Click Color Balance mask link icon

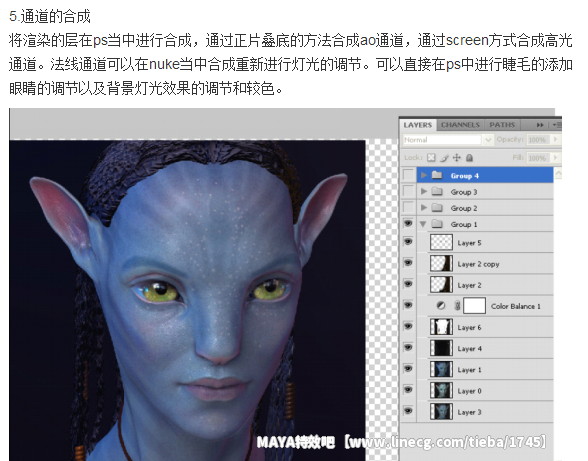[457, 306]
